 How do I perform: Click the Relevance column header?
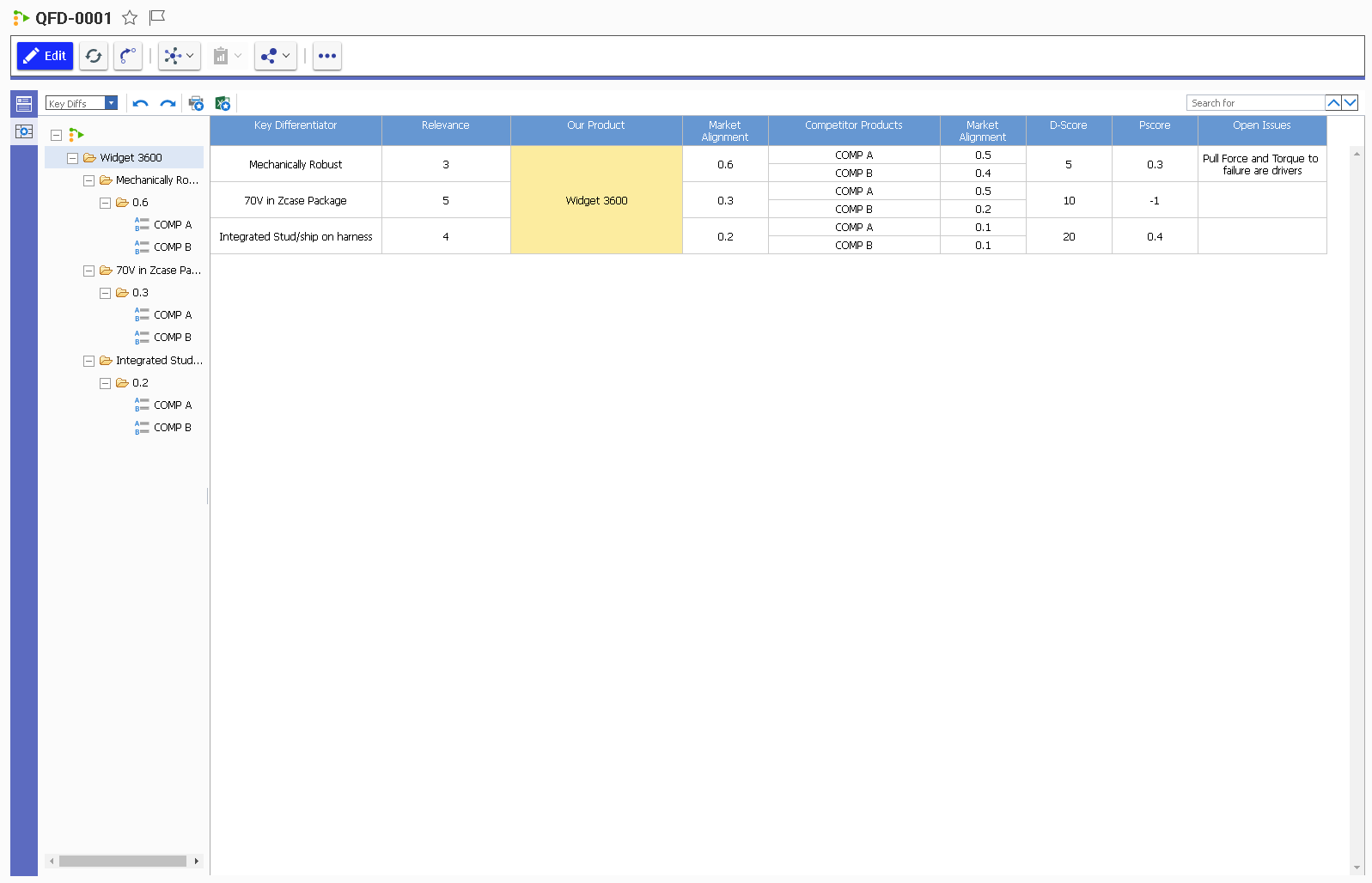tap(446, 131)
